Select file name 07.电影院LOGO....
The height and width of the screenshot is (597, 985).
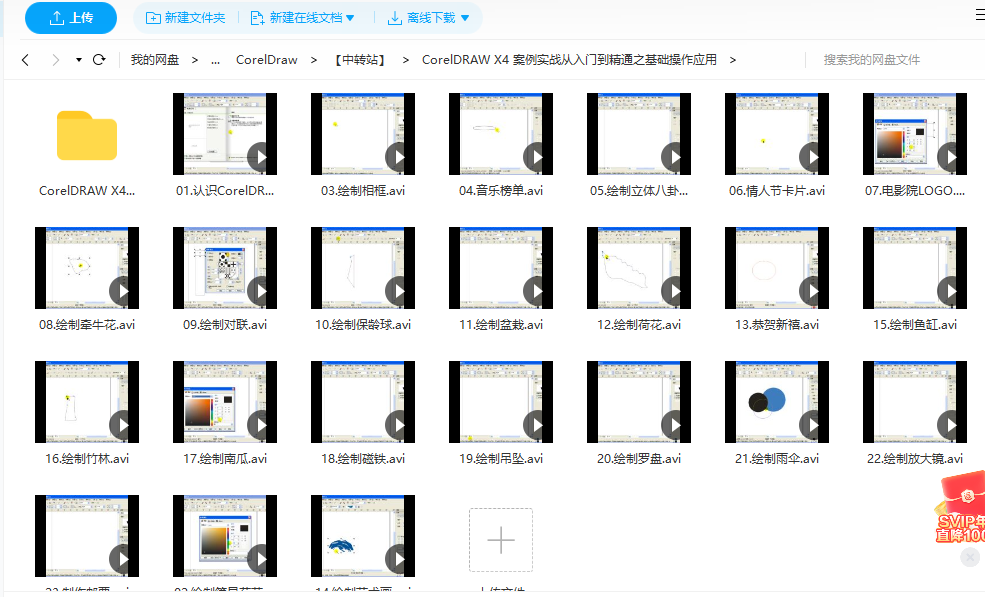[915, 191]
